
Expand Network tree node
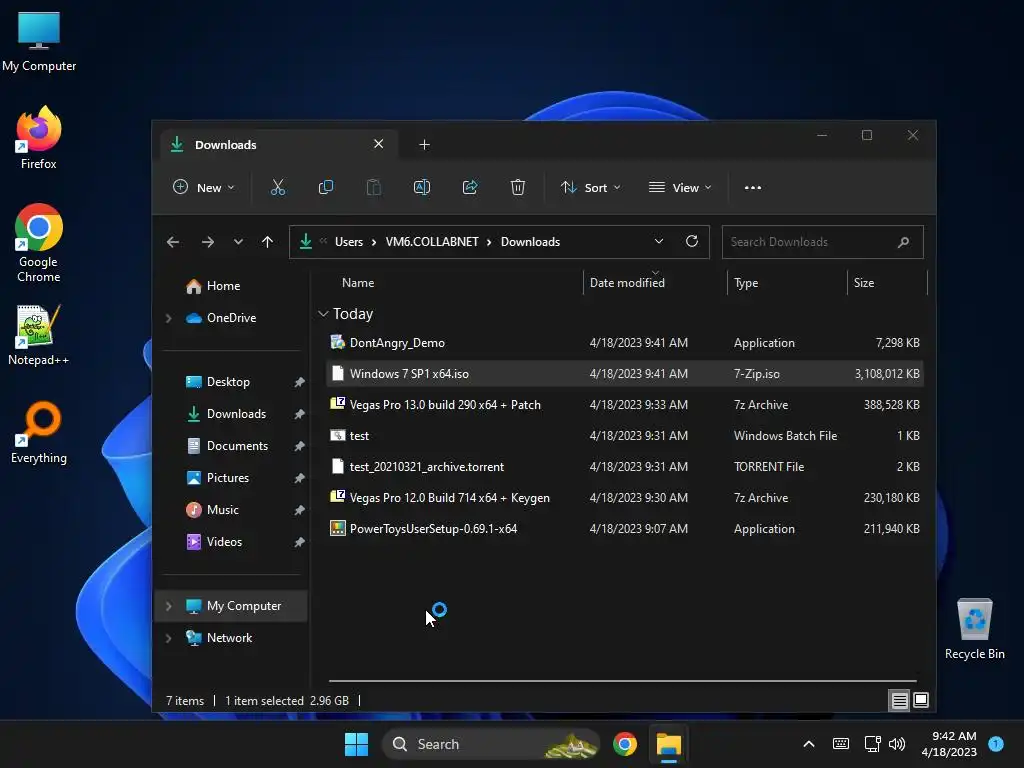point(168,638)
